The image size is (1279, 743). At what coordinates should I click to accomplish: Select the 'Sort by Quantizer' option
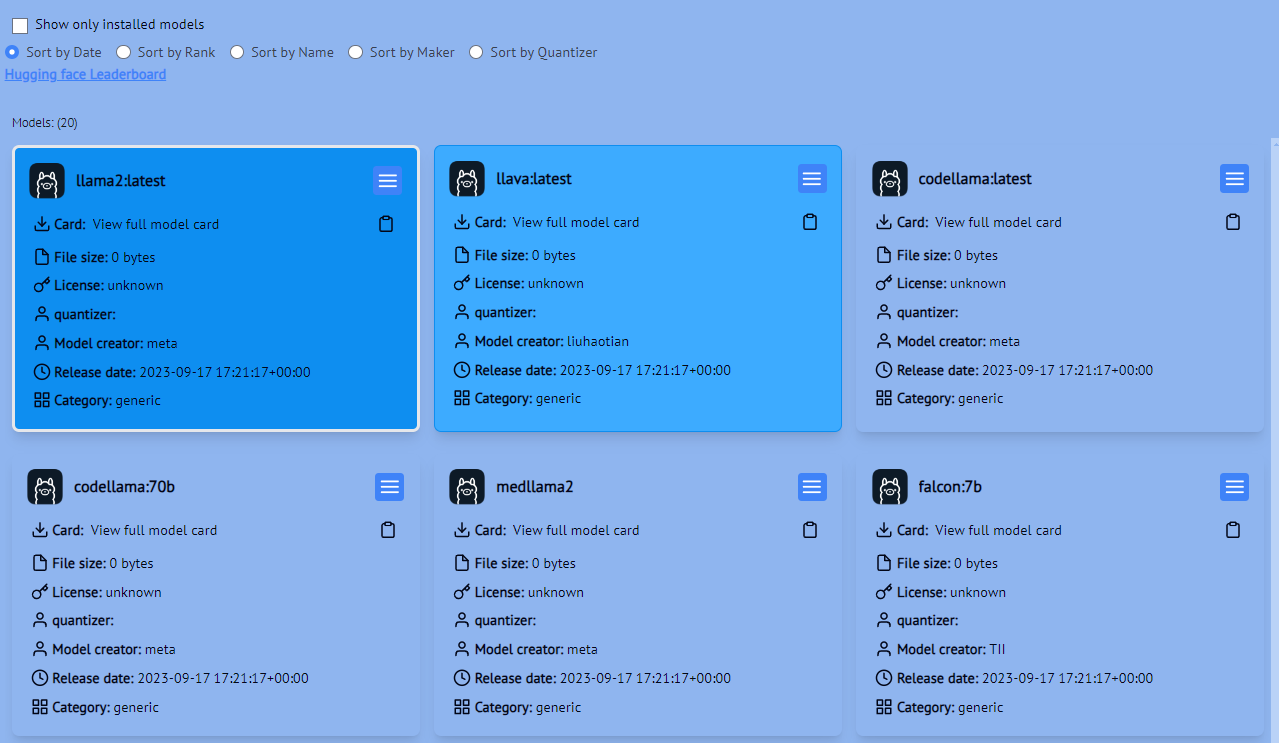click(x=476, y=51)
